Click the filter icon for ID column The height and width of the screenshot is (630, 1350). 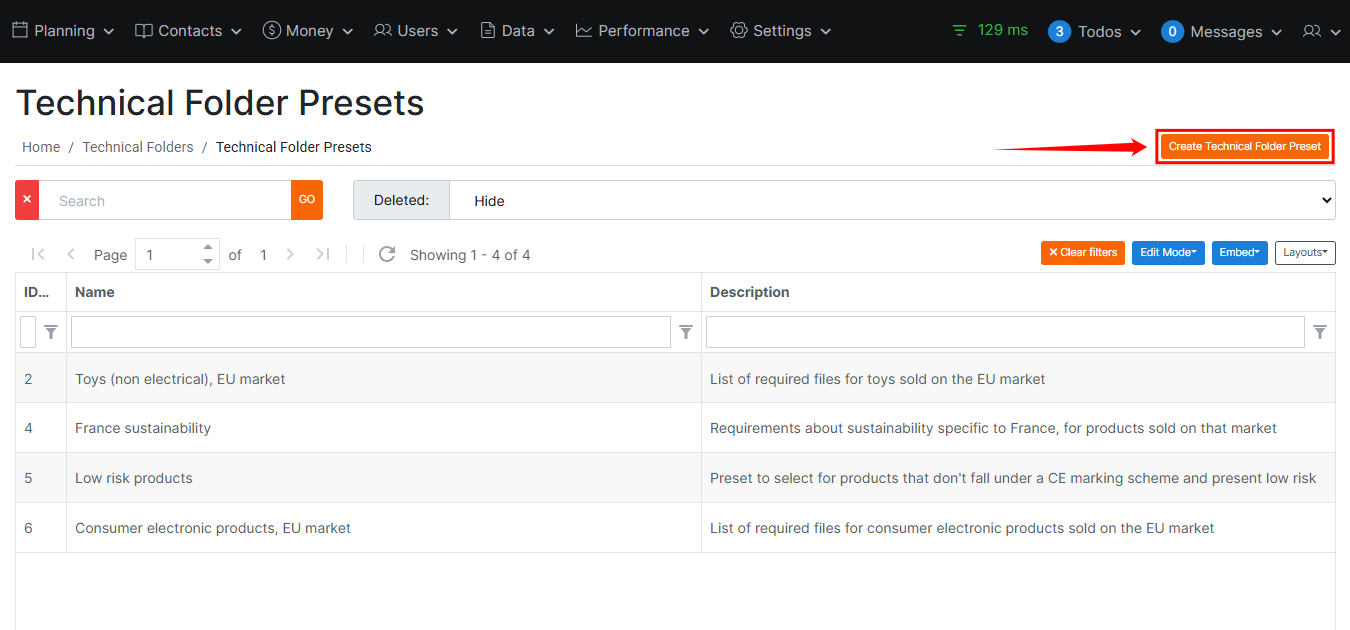click(51, 332)
